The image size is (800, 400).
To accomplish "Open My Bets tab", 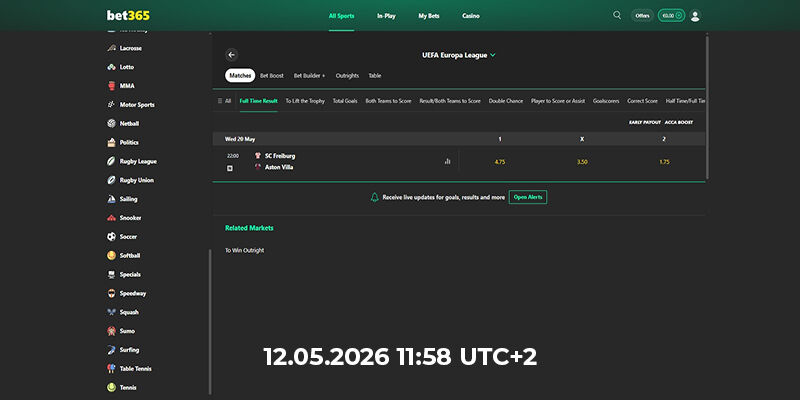I will (429, 16).
